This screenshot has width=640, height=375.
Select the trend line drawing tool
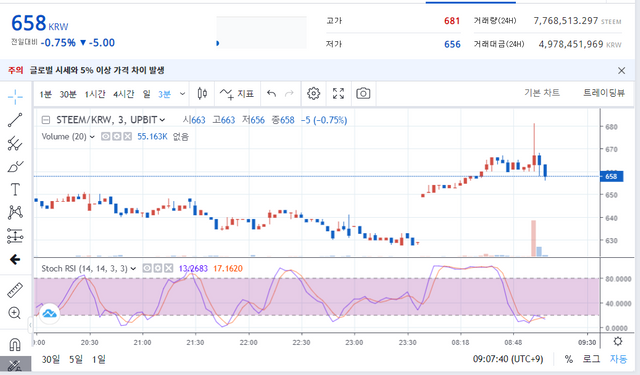pyautogui.click(x=15, y=120)
